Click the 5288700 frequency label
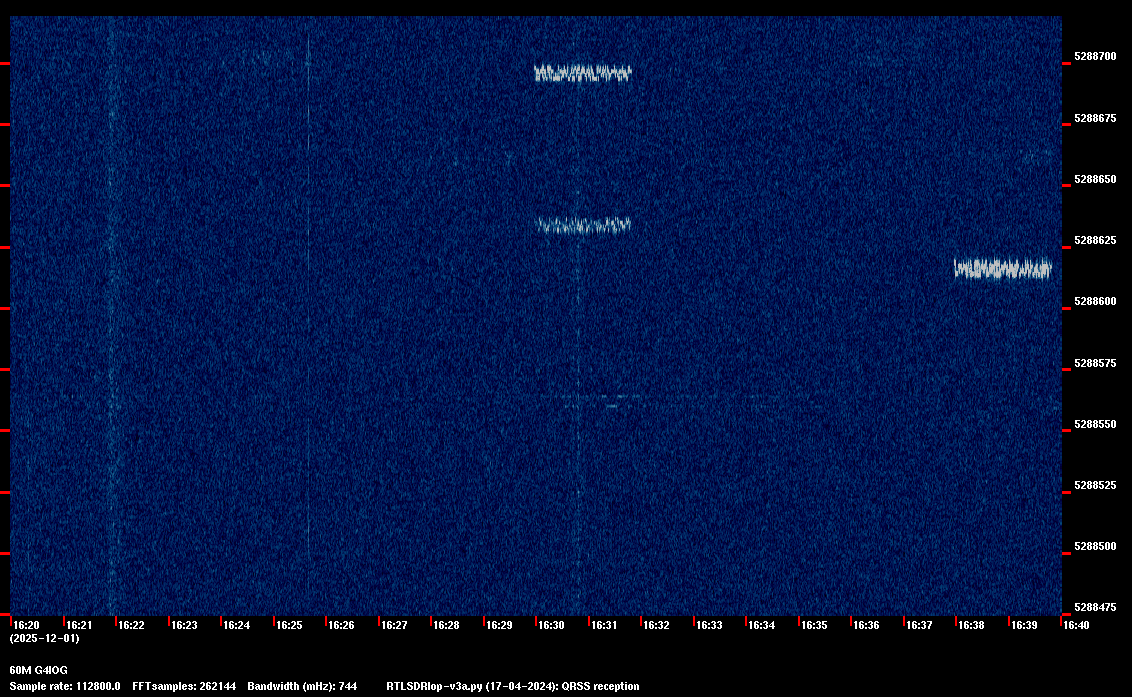Viewport: 1132px width, 697px height. click(x=1095, y=56)
